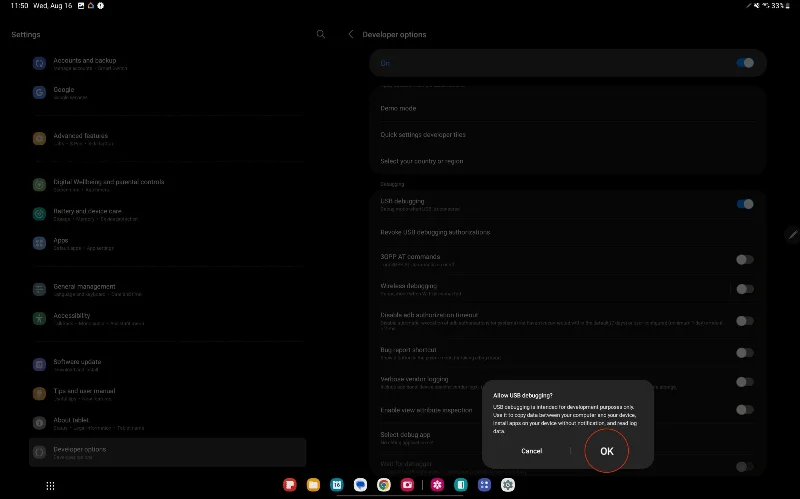The image size is (800, 499).
Task: Open Tips and user manual
Action: (x=167, y=394)
